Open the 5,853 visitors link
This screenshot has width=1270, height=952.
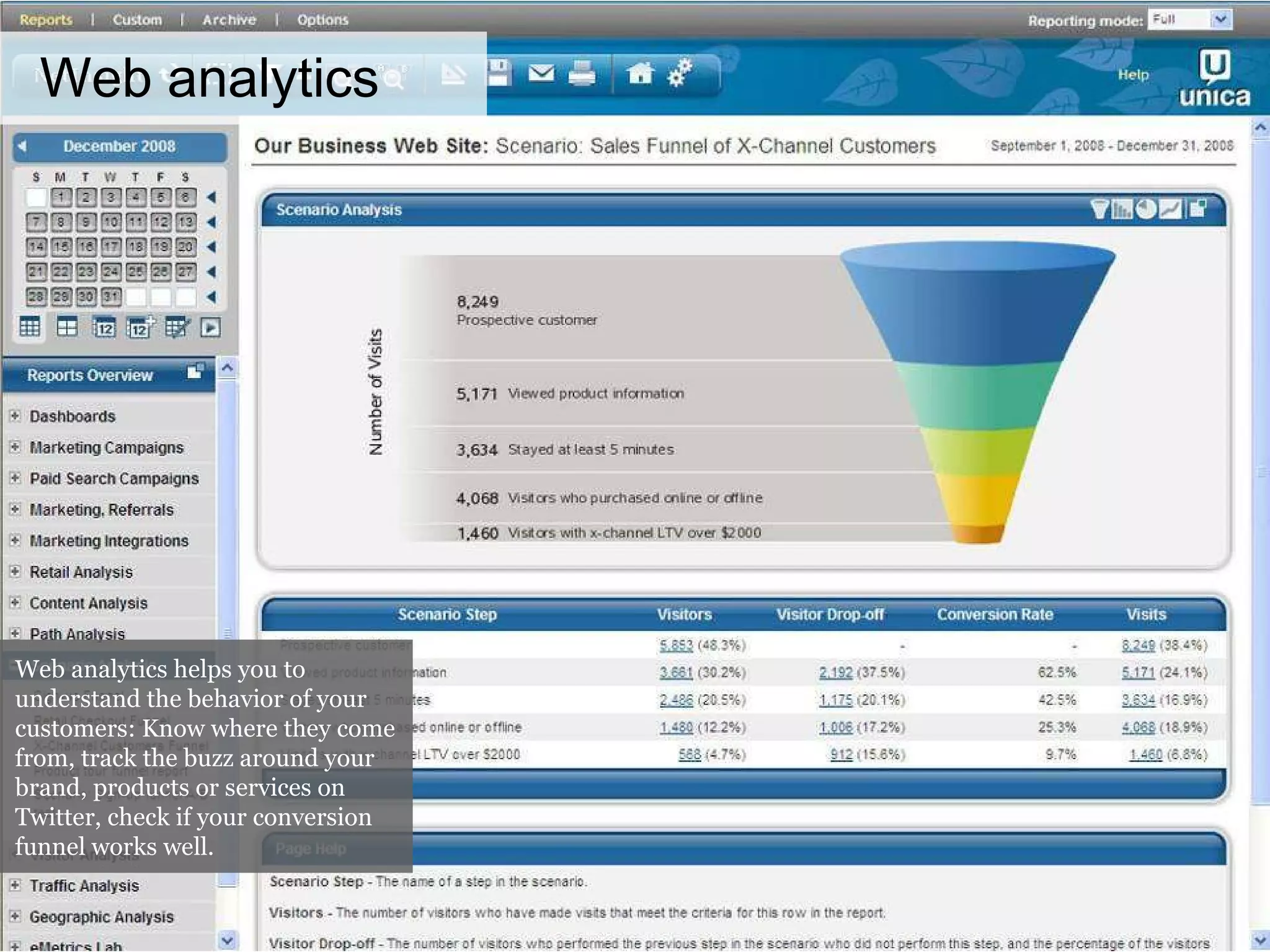click(676, 645)
